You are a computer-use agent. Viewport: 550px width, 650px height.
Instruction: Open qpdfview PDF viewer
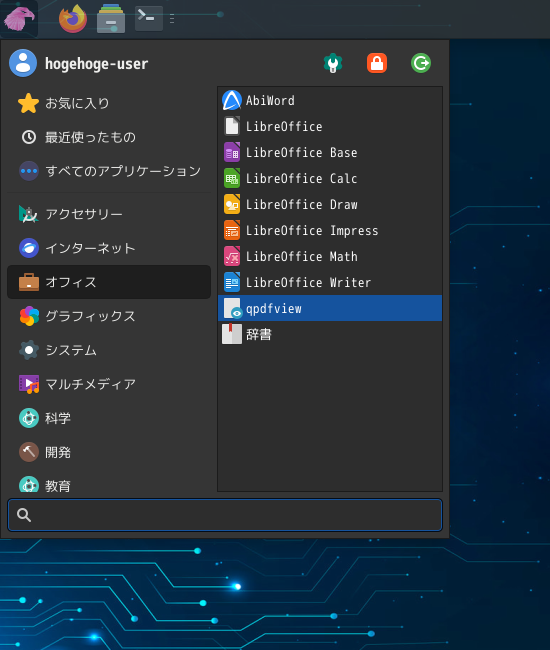[330, 308]
